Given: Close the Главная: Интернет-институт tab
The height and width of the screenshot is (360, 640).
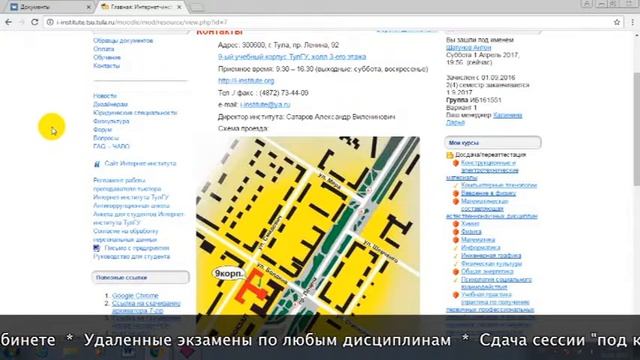Looking at the screenshot, I should point(179,7).
